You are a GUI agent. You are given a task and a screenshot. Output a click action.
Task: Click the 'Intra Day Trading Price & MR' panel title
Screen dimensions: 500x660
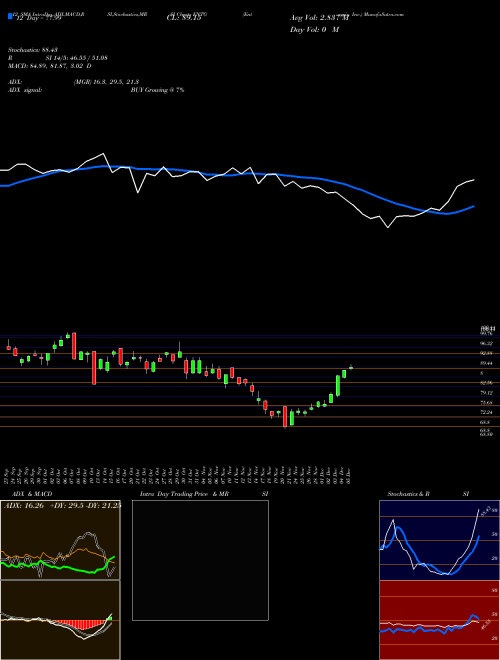184,494
